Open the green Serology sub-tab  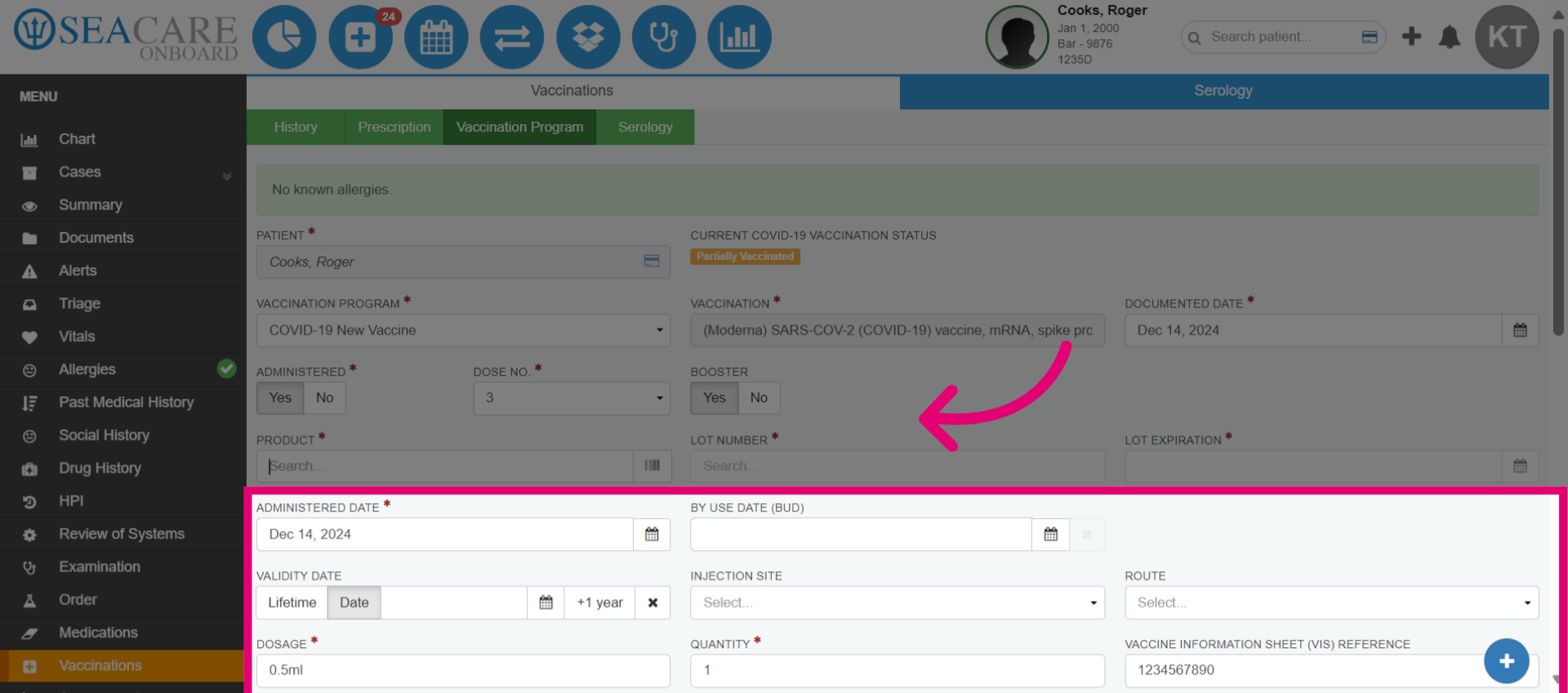coord(645,127)
